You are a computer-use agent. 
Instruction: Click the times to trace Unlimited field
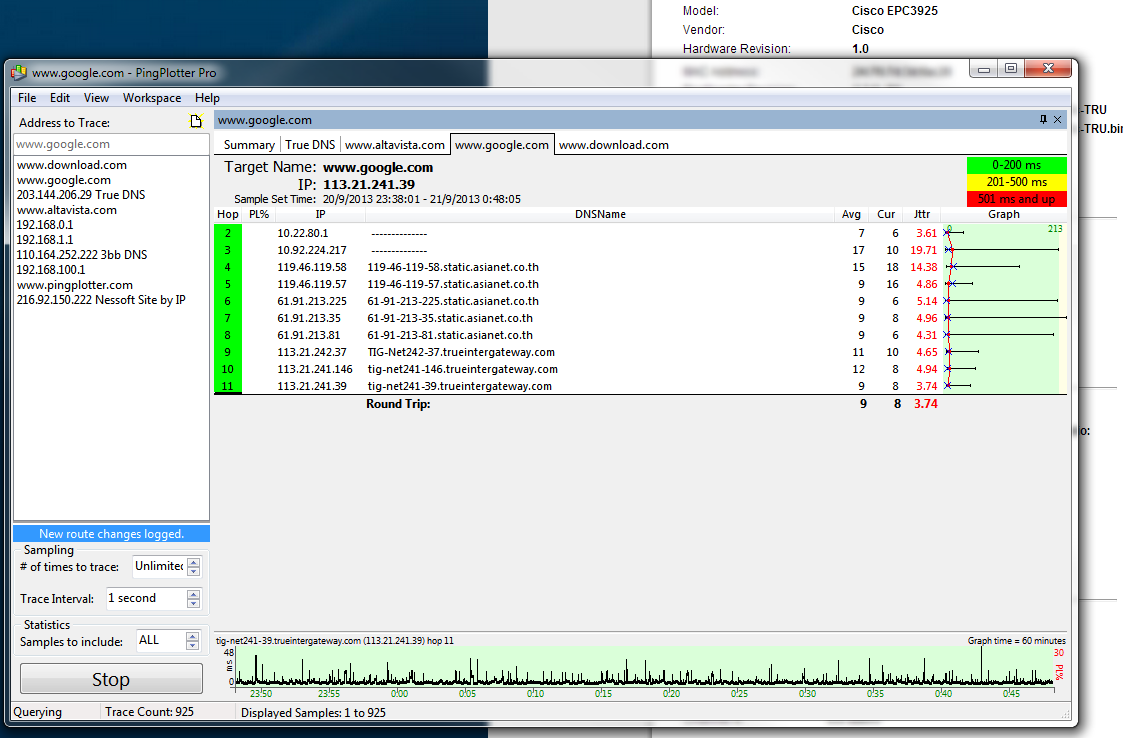tap(160, 566)
